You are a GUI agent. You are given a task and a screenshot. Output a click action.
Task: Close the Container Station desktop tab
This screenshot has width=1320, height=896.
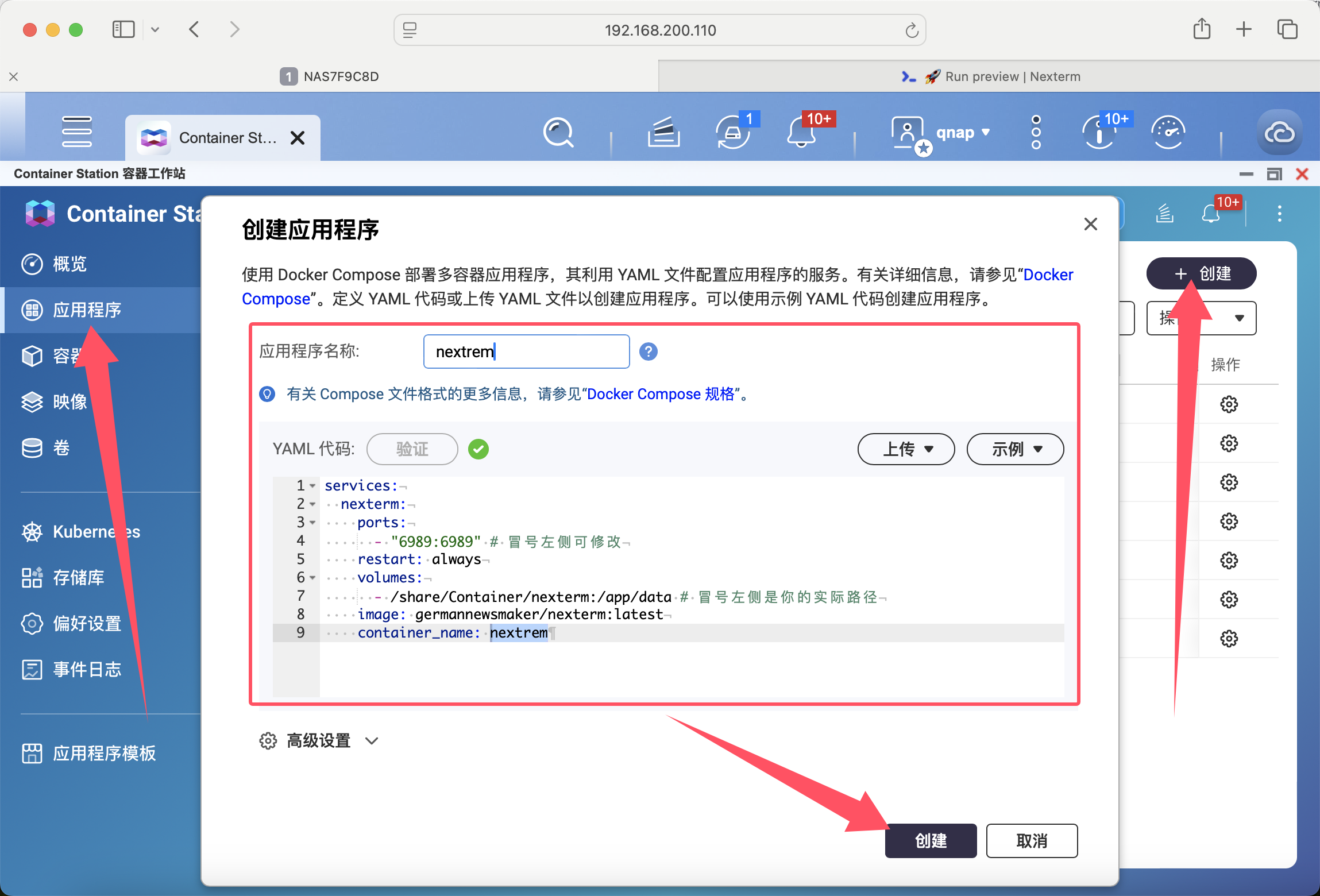click(298, 138)
